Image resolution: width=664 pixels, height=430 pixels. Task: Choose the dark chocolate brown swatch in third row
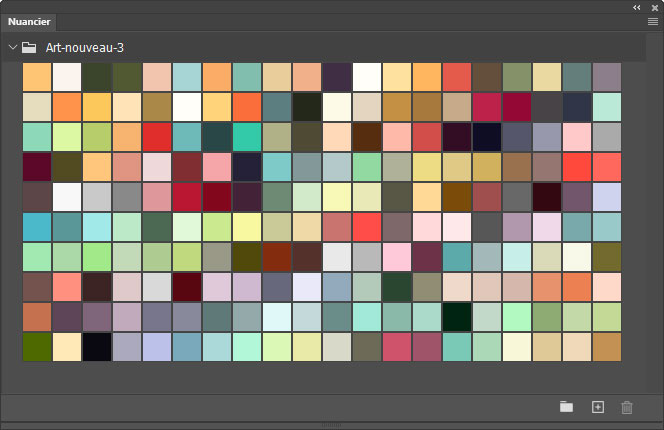coord(367,137)
